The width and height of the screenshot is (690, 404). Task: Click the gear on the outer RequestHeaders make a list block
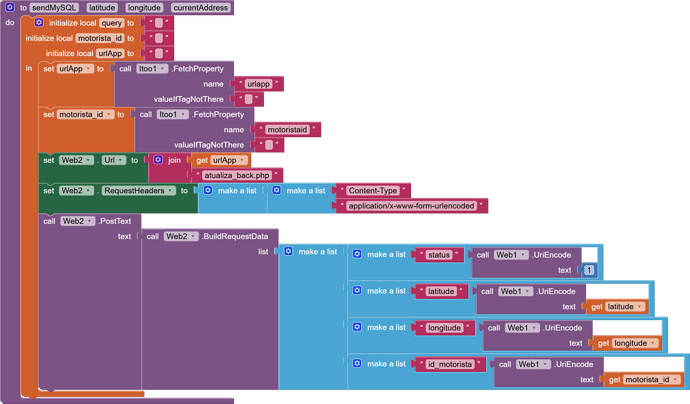[208, 190]
